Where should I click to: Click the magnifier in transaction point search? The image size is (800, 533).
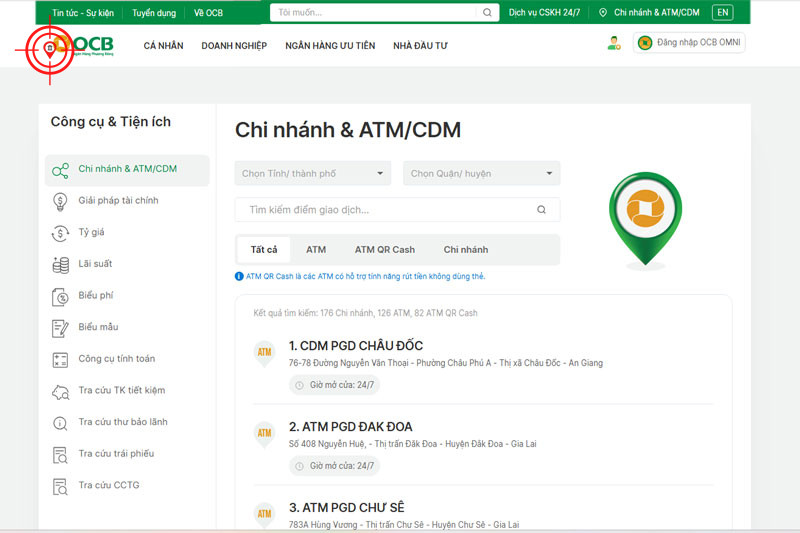[x=541, y=210]
